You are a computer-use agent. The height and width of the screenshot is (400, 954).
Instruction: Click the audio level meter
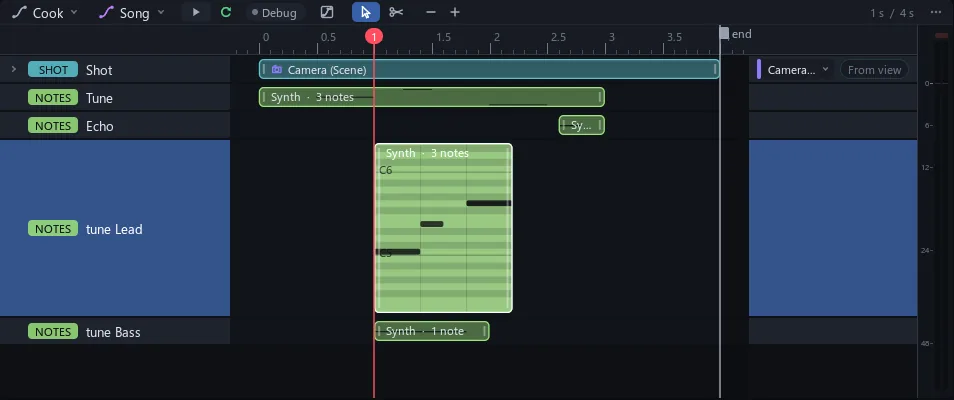941,213
